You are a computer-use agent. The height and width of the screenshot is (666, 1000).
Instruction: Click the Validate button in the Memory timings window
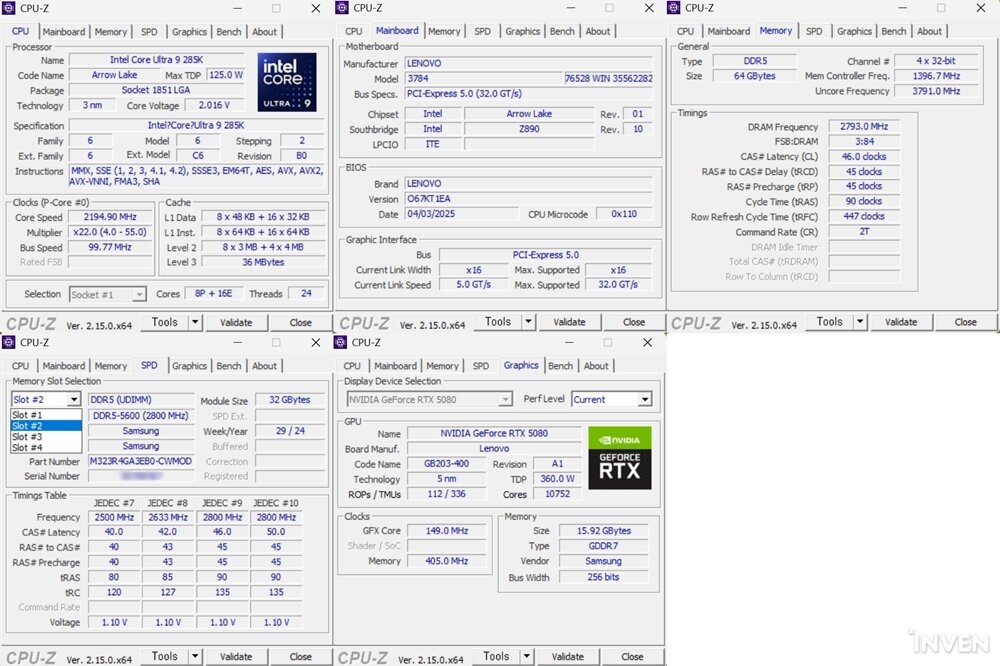[x=901, y=322]
